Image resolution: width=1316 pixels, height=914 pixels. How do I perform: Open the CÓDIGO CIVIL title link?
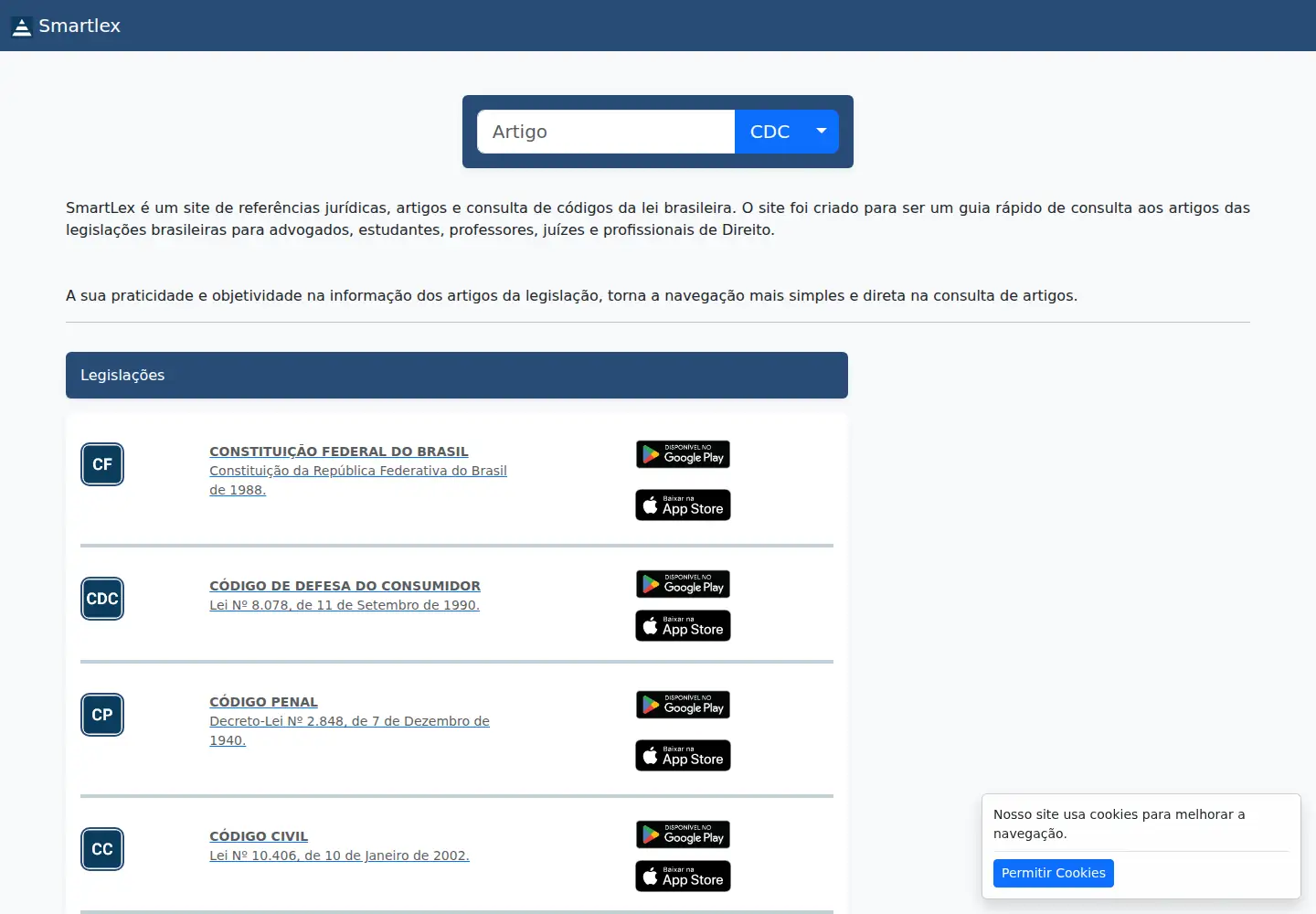259,836
